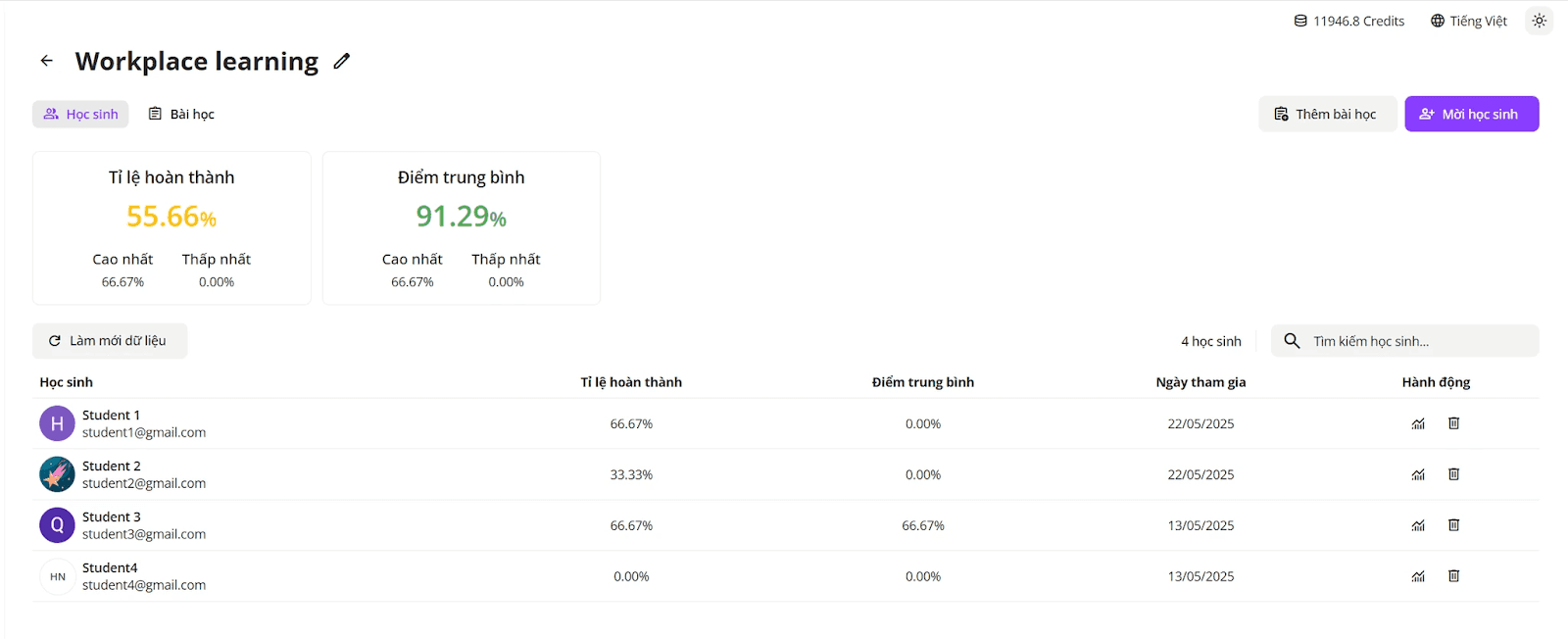Image resolution: width=1568 pixels, height=639 pixels.
Task: Remove Student4 with the trash icon
Action: (x=1454, y=576)
